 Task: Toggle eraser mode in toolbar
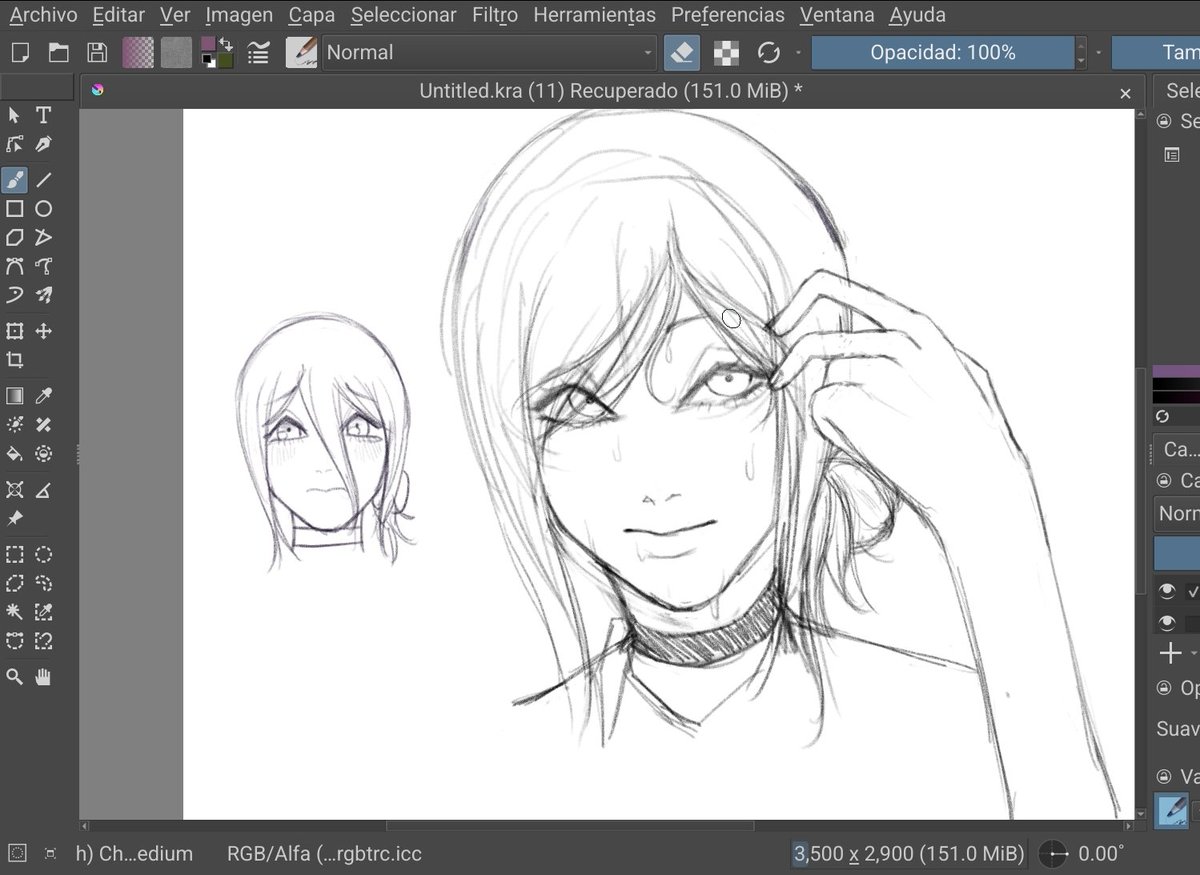click(x=682, y=53)
